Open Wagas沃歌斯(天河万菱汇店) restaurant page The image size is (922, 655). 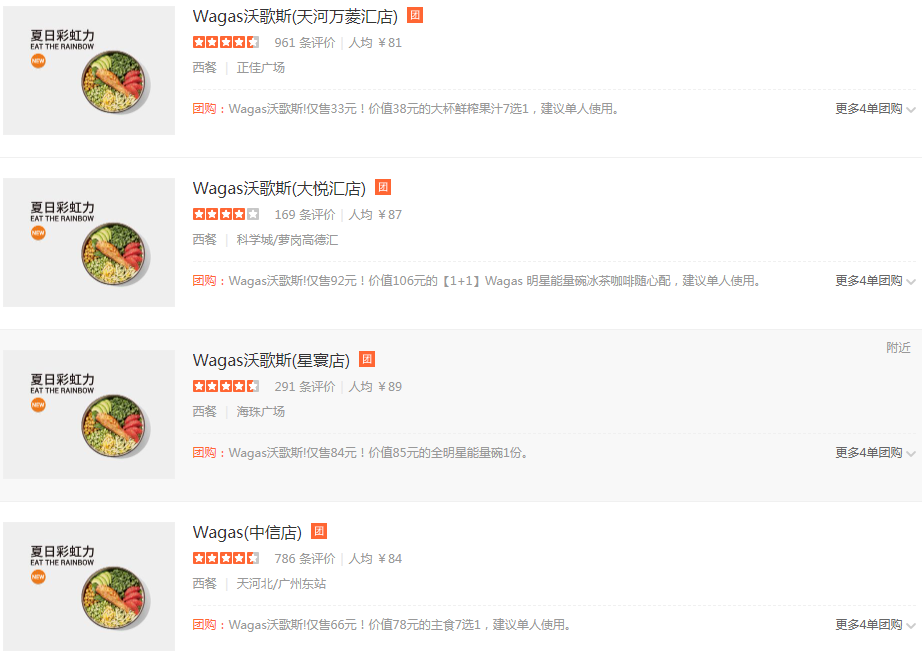295,16
